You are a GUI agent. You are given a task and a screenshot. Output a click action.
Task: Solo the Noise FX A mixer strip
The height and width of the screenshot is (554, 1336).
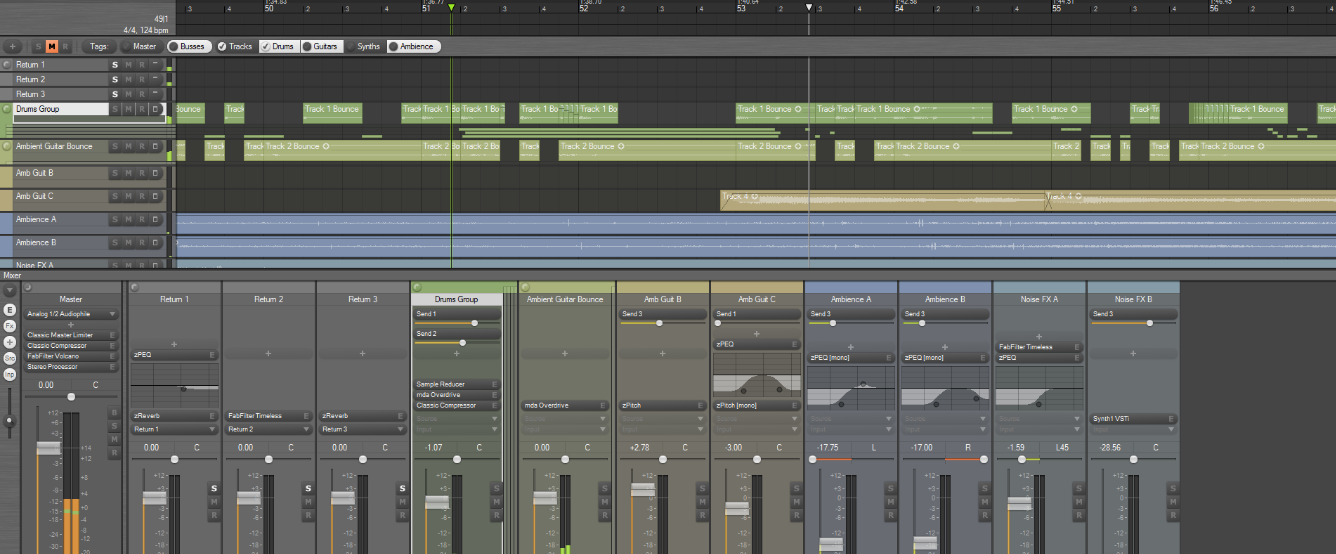[x=1079, y=489]
